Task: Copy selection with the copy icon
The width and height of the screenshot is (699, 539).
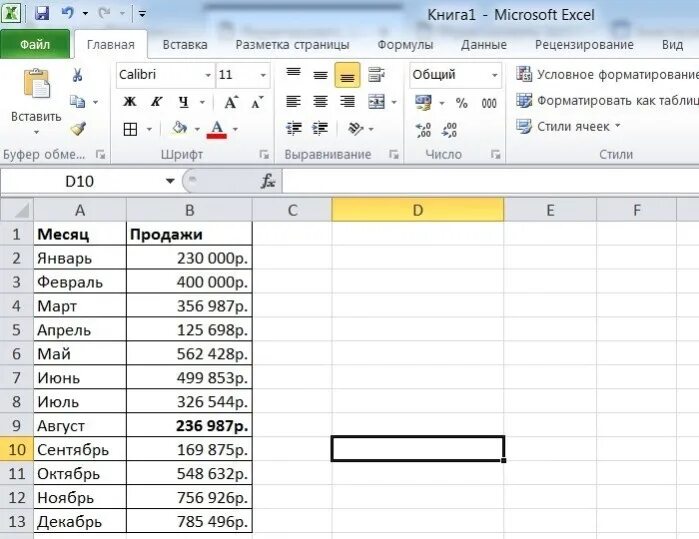Action: point(78,102)
